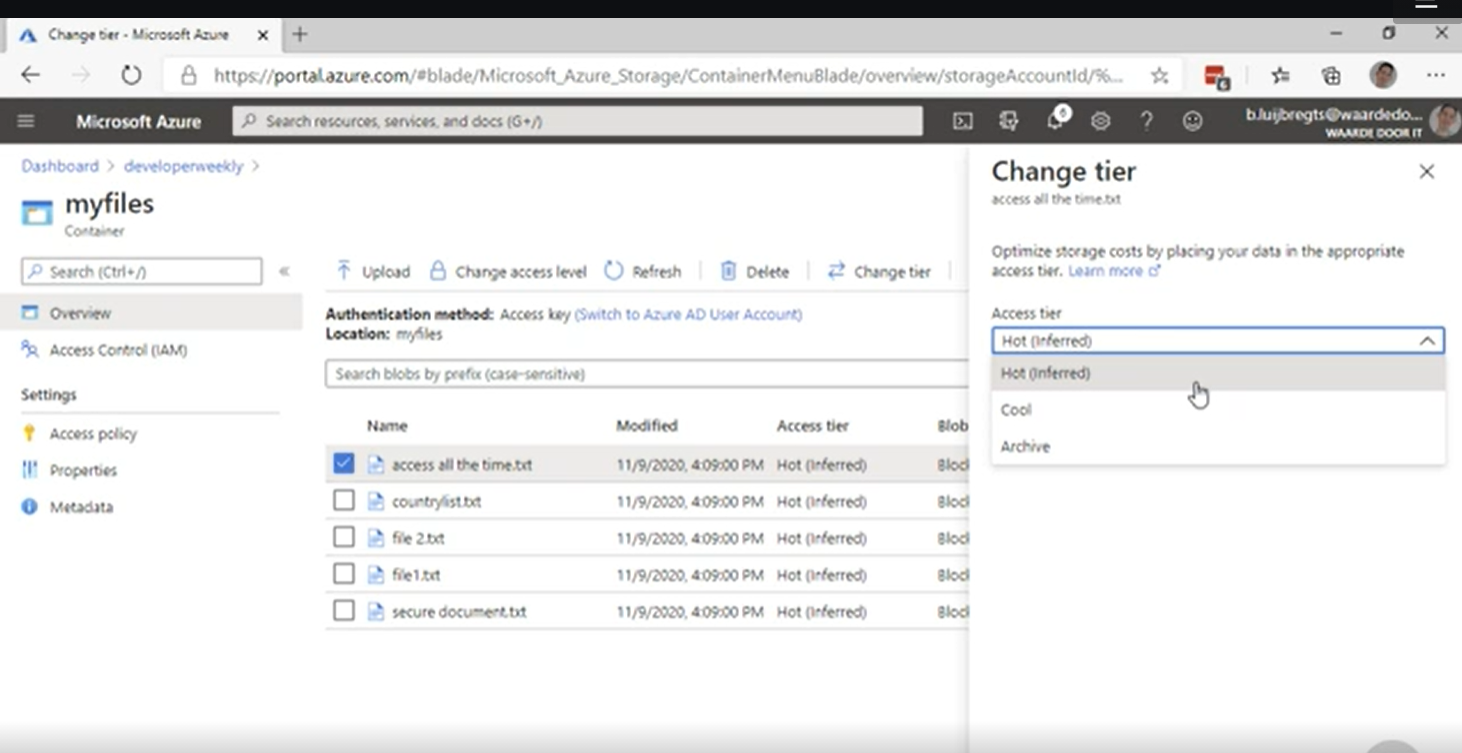Check the countrylist.txt checkbox

point(344,500)
